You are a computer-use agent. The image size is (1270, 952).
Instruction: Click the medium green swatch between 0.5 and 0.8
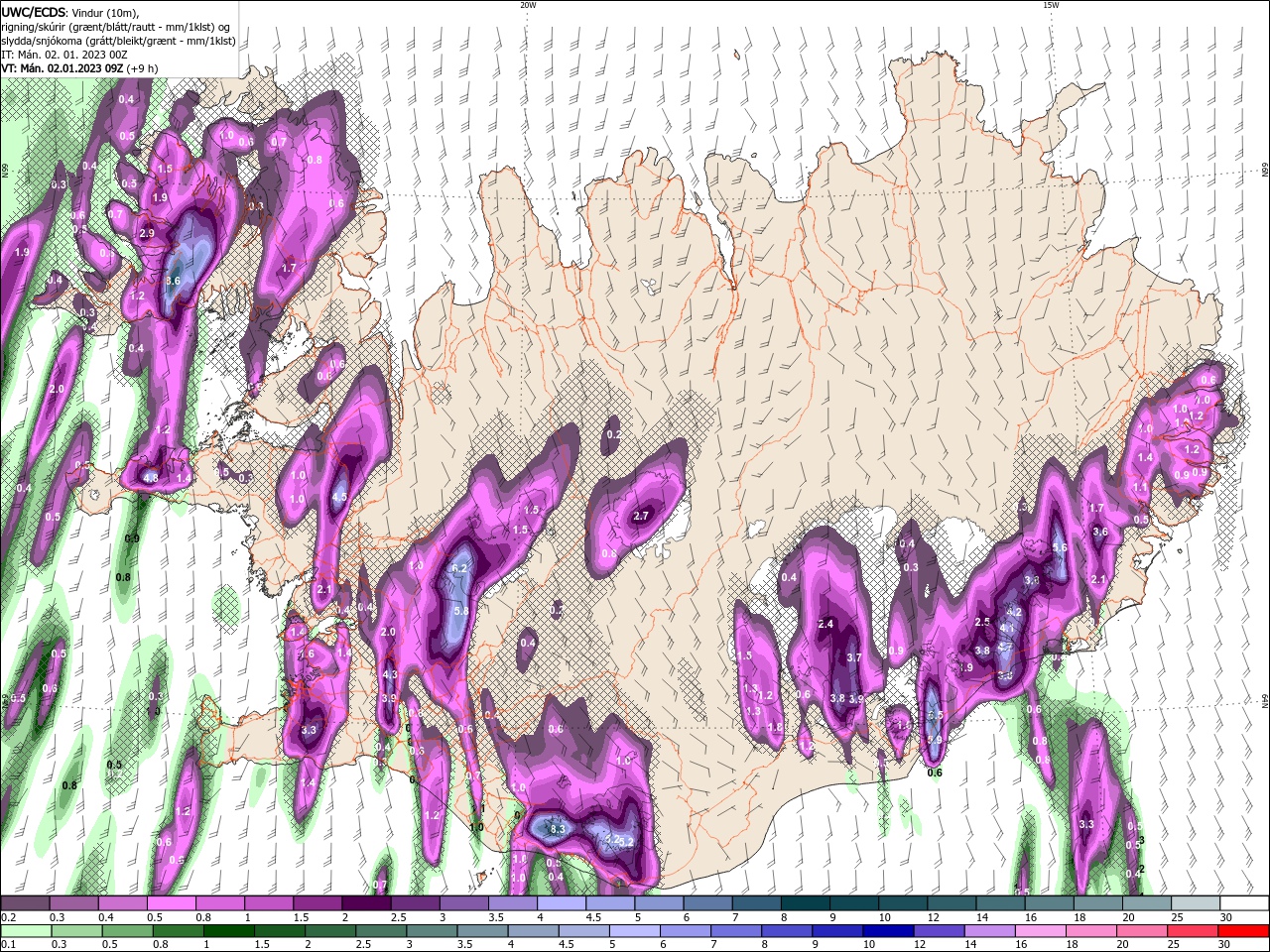(128, 931)
